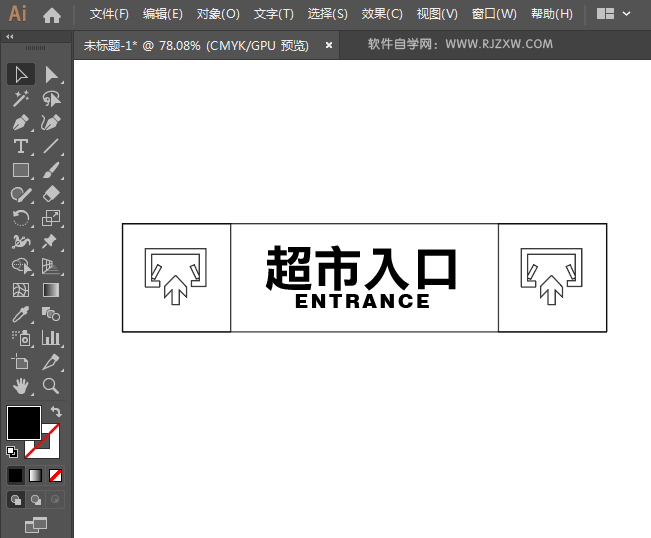The width and height of the screenshot is (651, 538).
Task: Select the Shaper tool
Action: [x=21, y=194]
